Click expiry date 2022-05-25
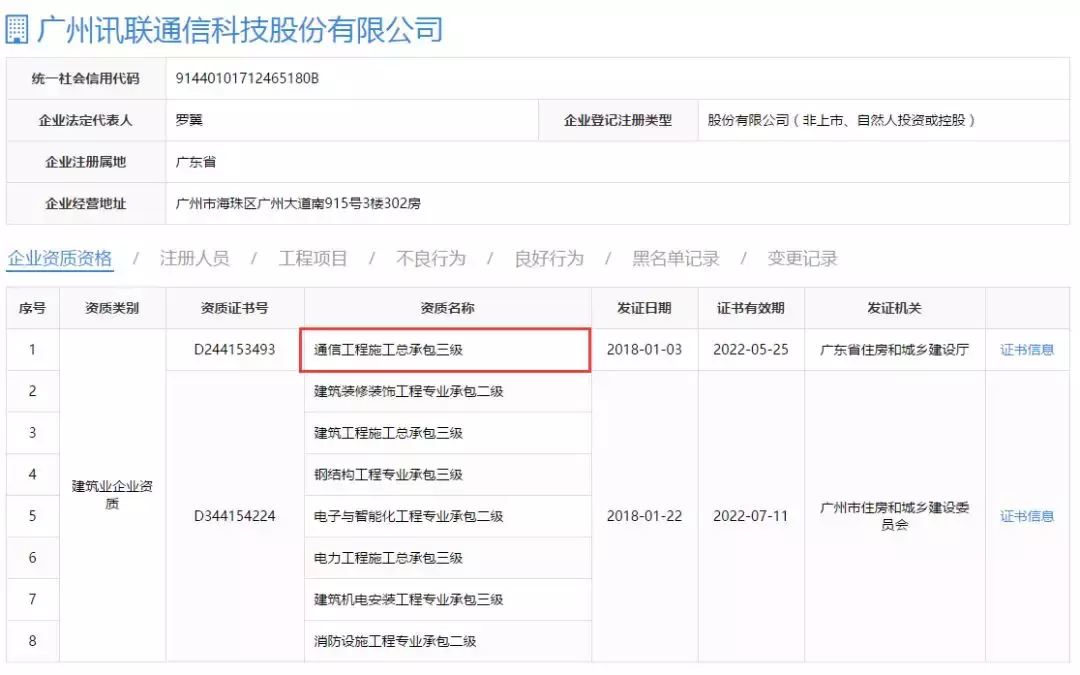1080x675 pixels. [x=751, y=350]
